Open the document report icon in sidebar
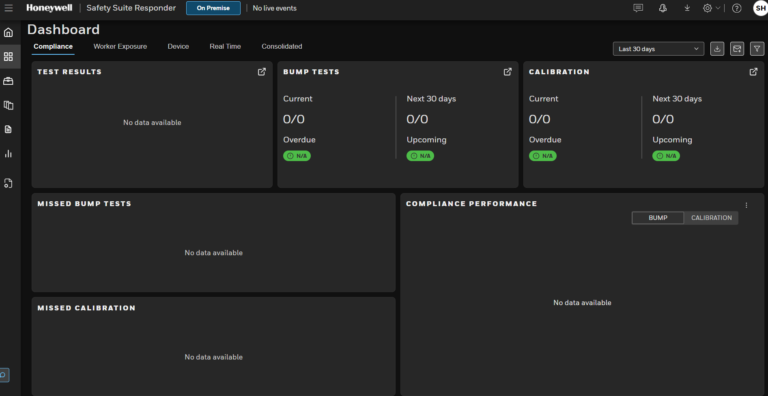 pyautogui.click(x=8, y=129)
